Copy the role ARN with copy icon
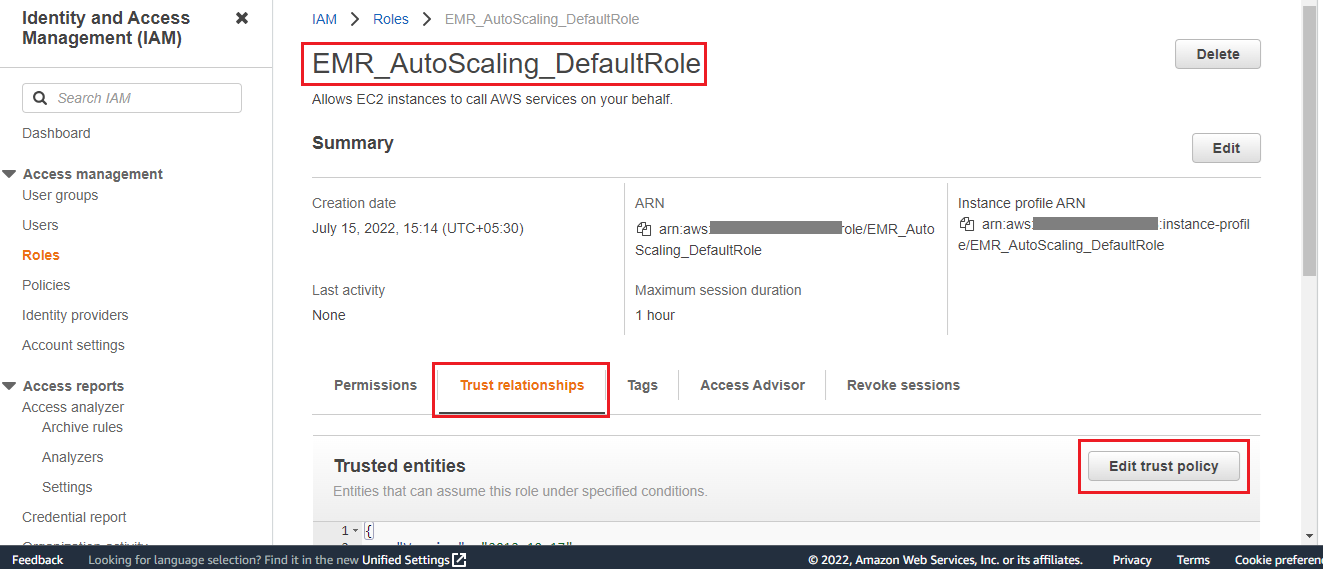The height and width of the screenshot is (569, 1323). pos(644,229)
